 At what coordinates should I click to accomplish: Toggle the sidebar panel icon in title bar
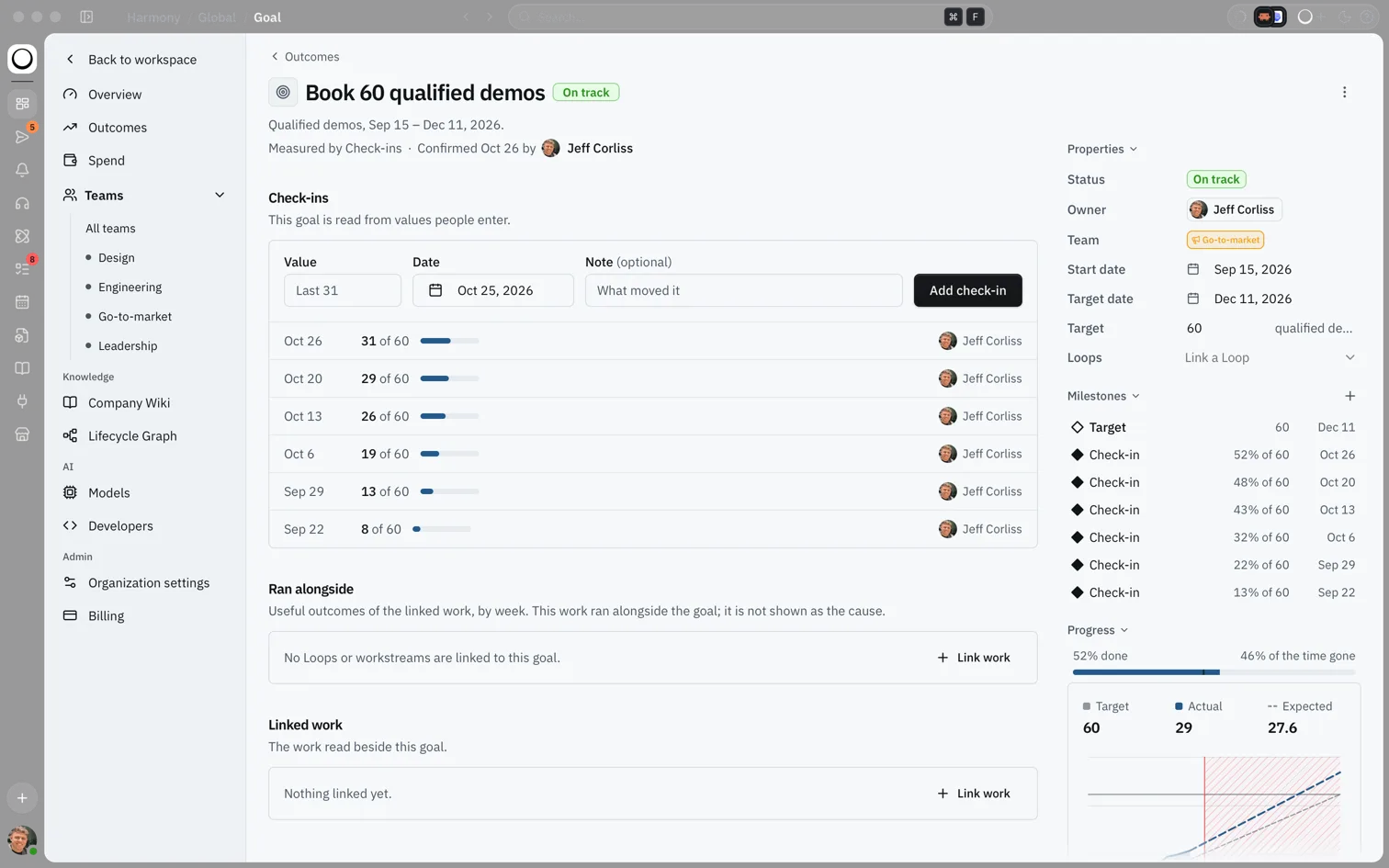(x=86, y=17)
